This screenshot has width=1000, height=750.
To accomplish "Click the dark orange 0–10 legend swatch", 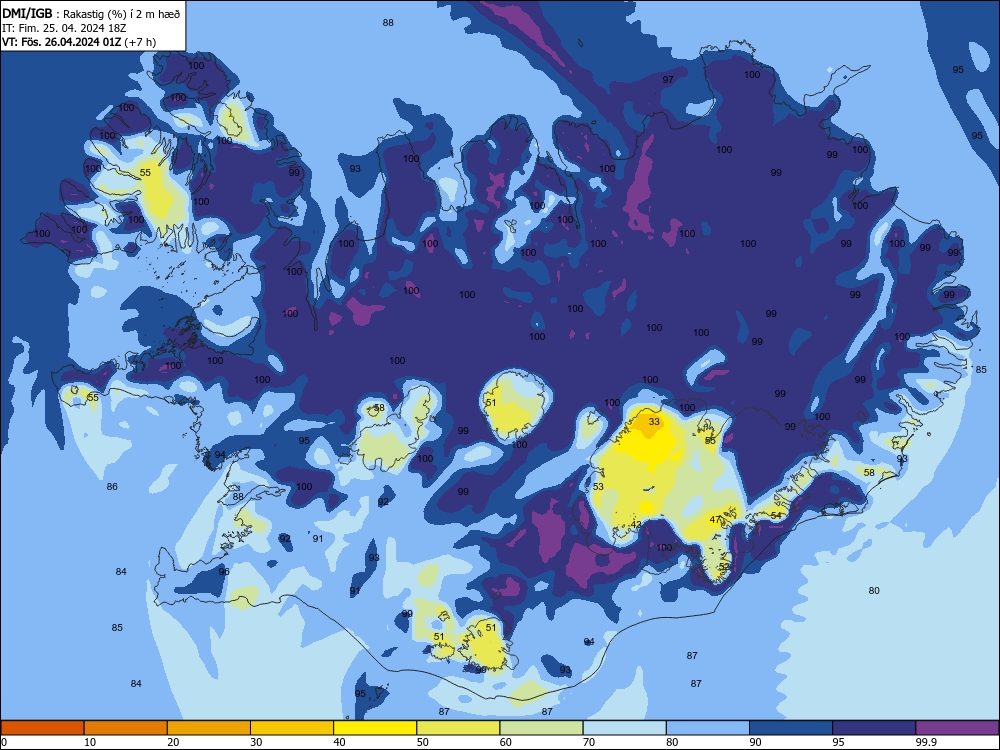I will 42,728.
